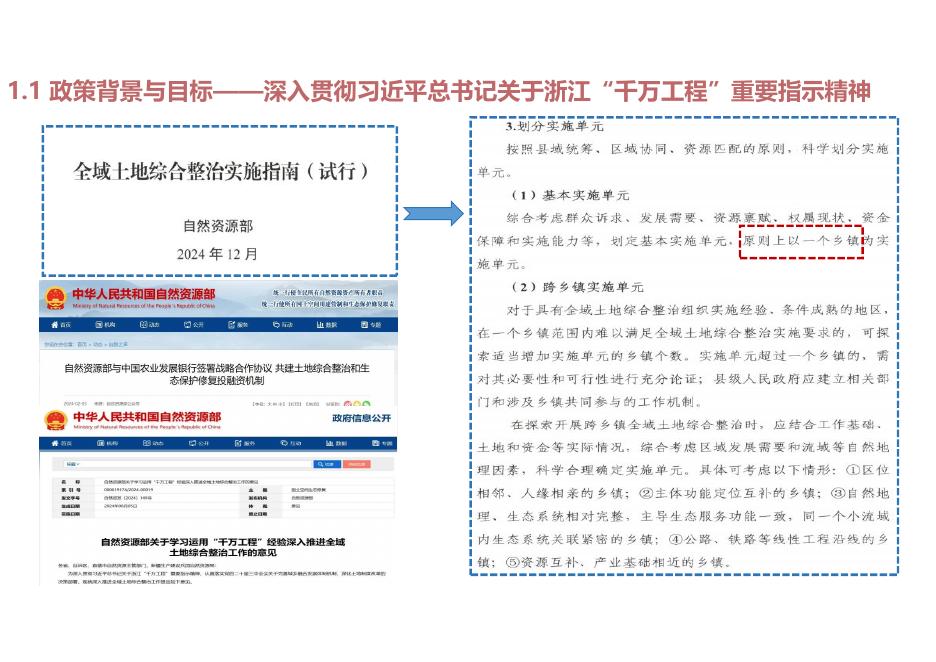Click the 自然资源部 text on the guide cover
Viewport: 936px width, 662px height.
tap(218, 226)
